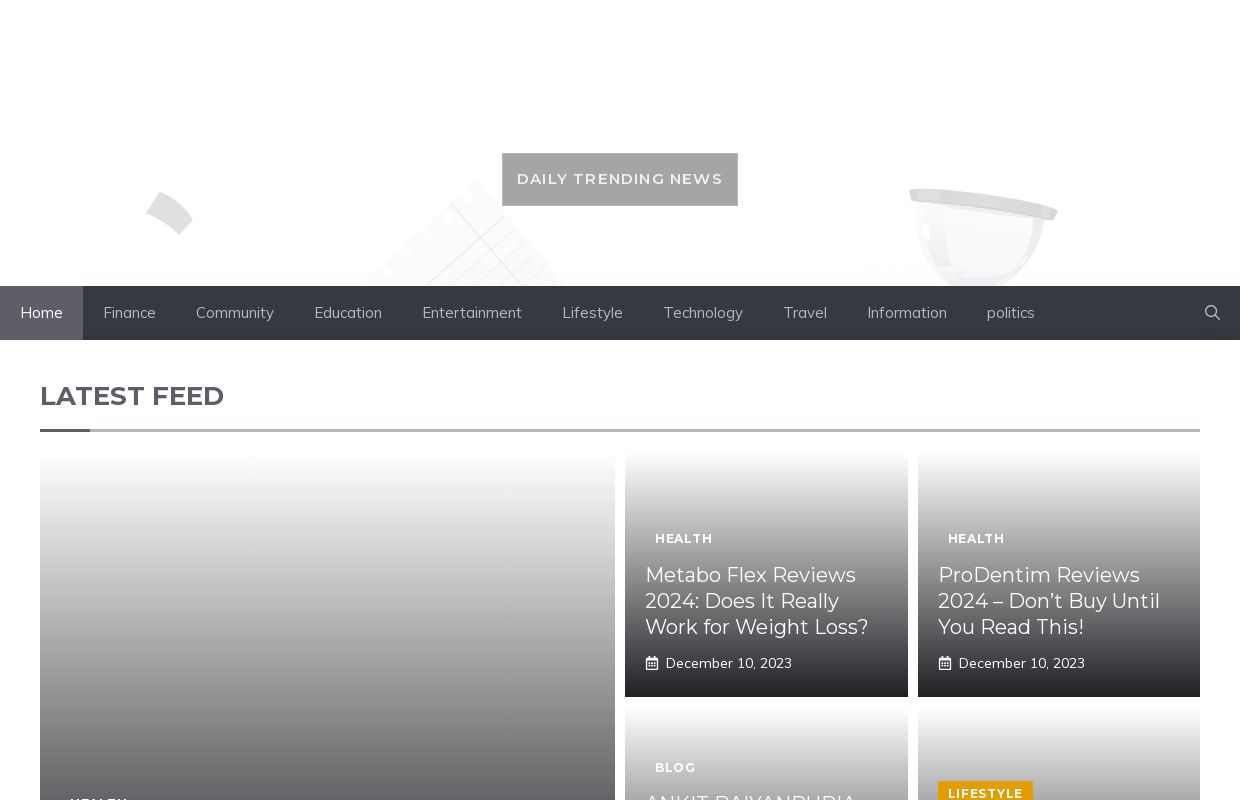Open the Lifestyle menu item
The width and height of the screenshot is (1240, 800).
pyautogui.click(x=592, y=313)
